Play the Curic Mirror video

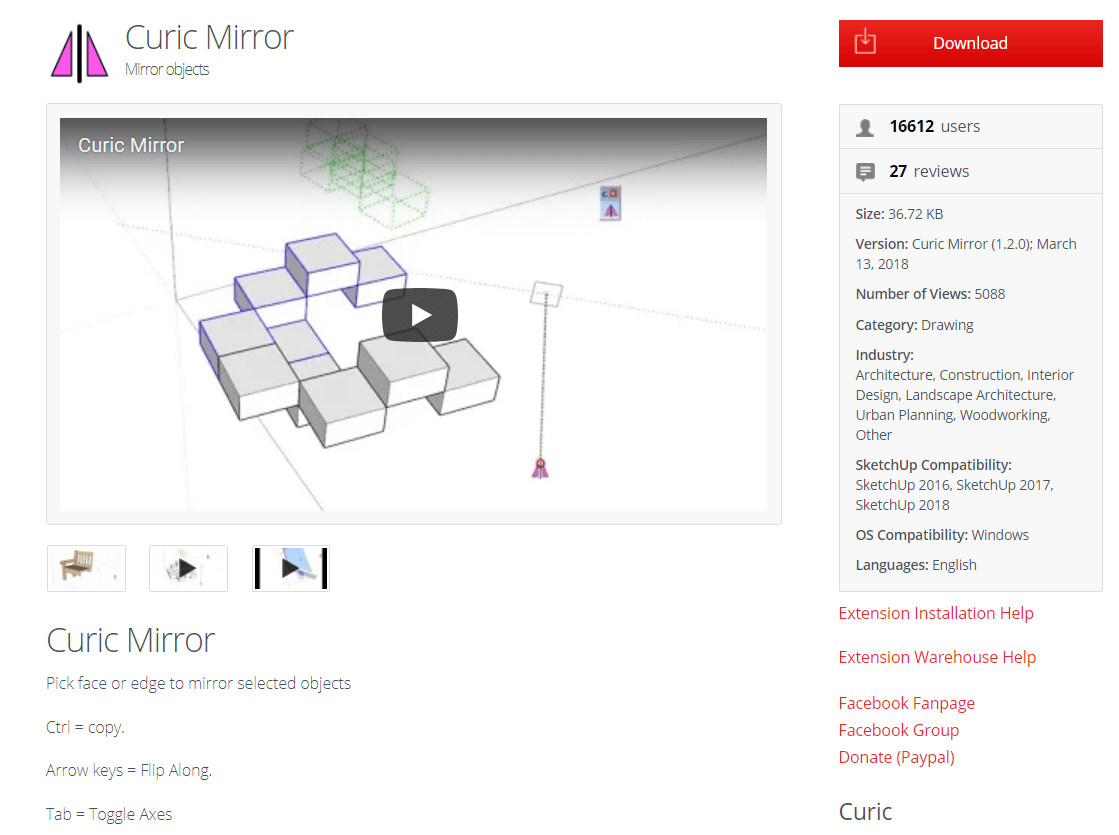[420, 315]
